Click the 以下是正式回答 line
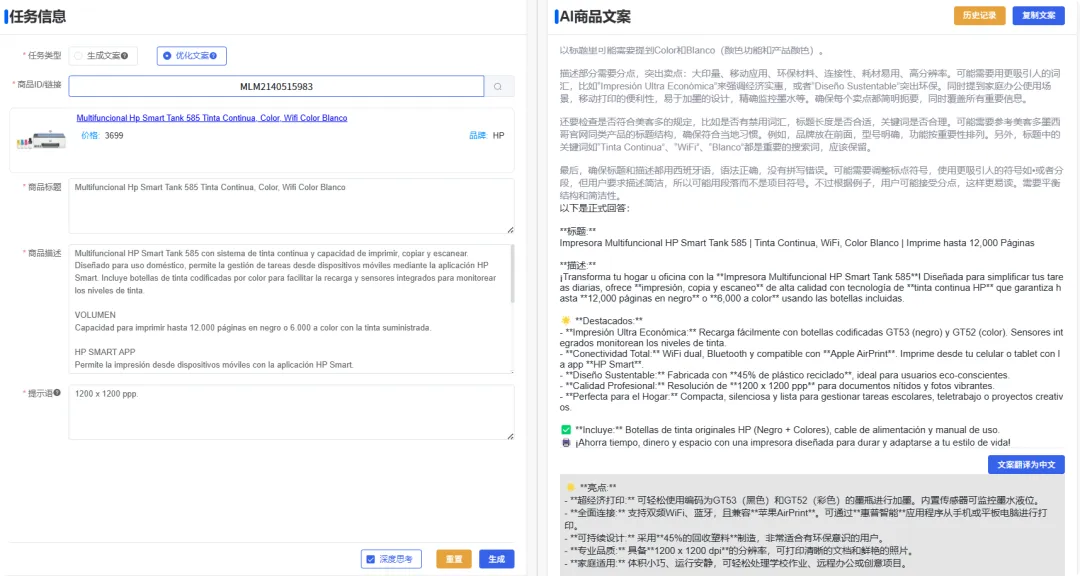 [x=594, y=208]
